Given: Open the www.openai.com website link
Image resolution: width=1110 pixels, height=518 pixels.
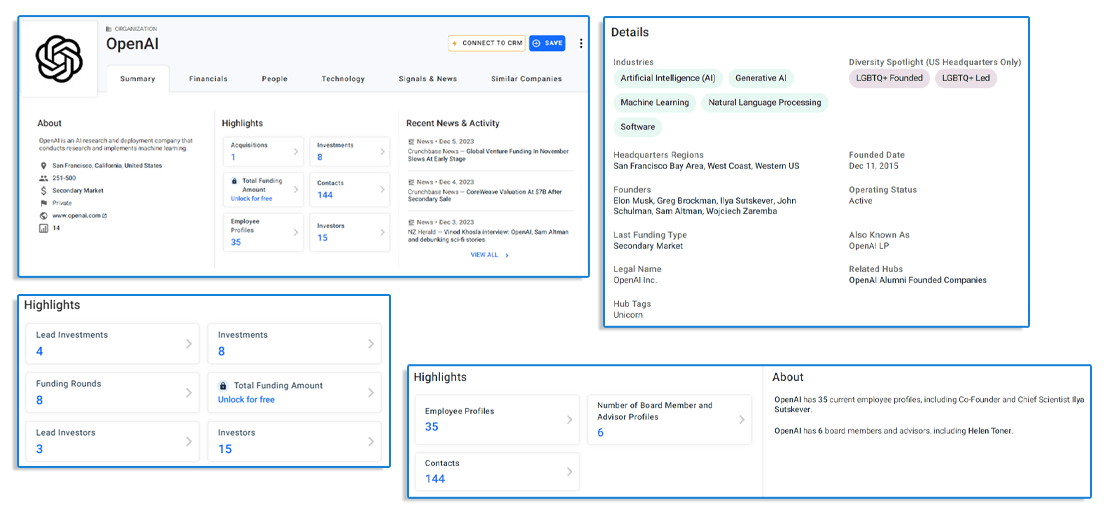Looking at the screenshot, I should (x=79, y=215).
